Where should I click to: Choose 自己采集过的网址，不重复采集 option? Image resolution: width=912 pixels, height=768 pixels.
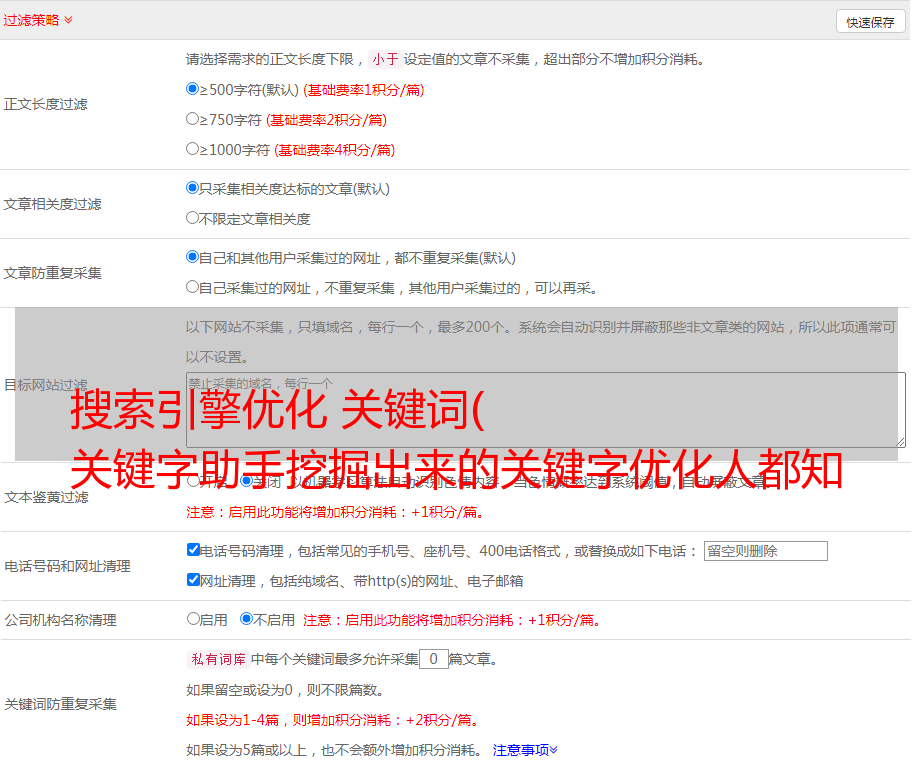193,287
